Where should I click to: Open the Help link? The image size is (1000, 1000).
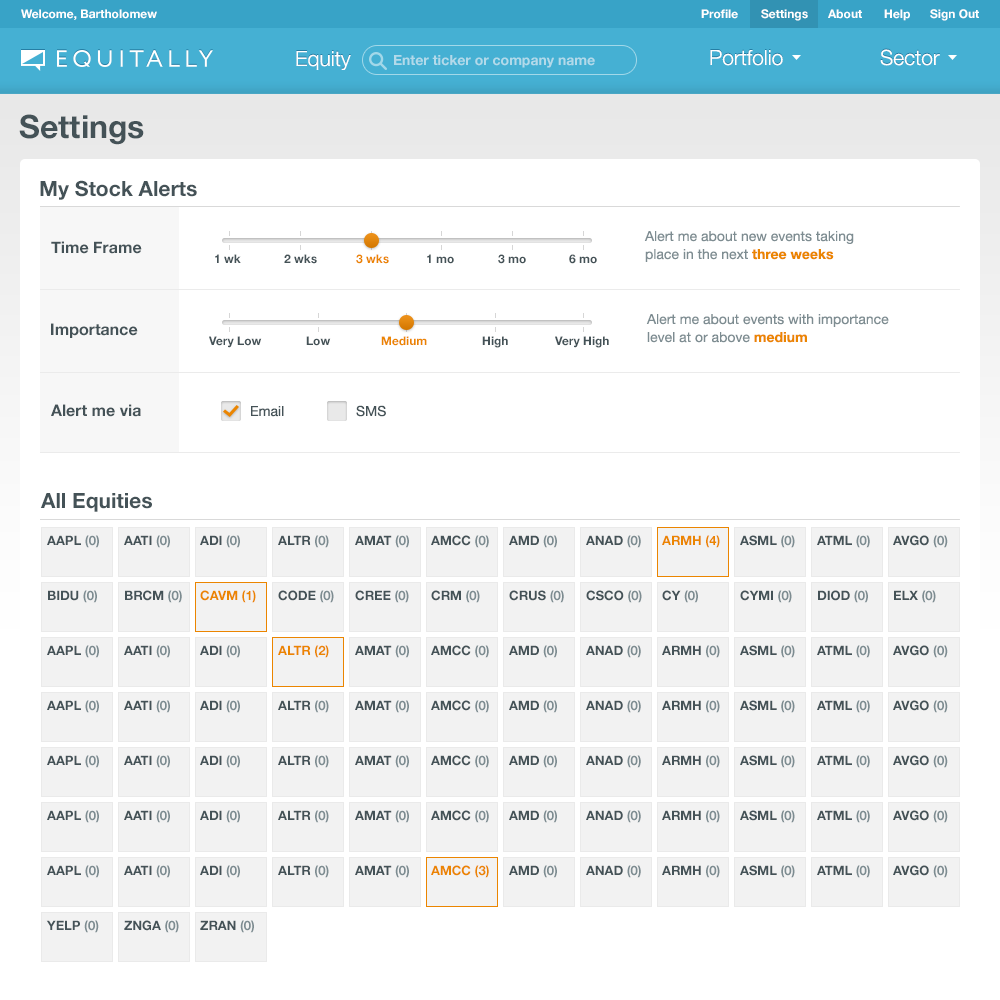pyautogui.click(x=897, y=14)
